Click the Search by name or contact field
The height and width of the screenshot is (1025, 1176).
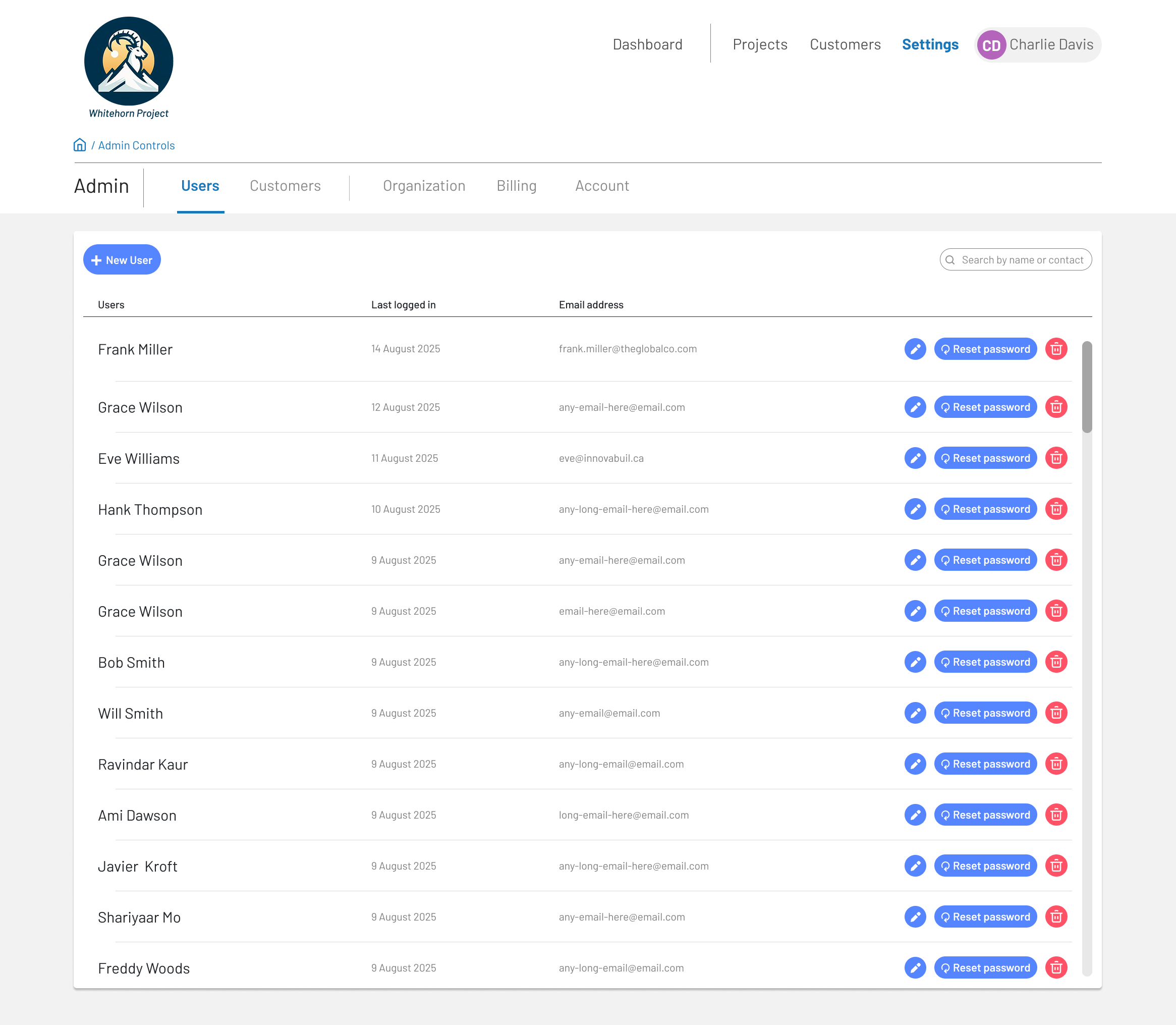[1022, 260]
